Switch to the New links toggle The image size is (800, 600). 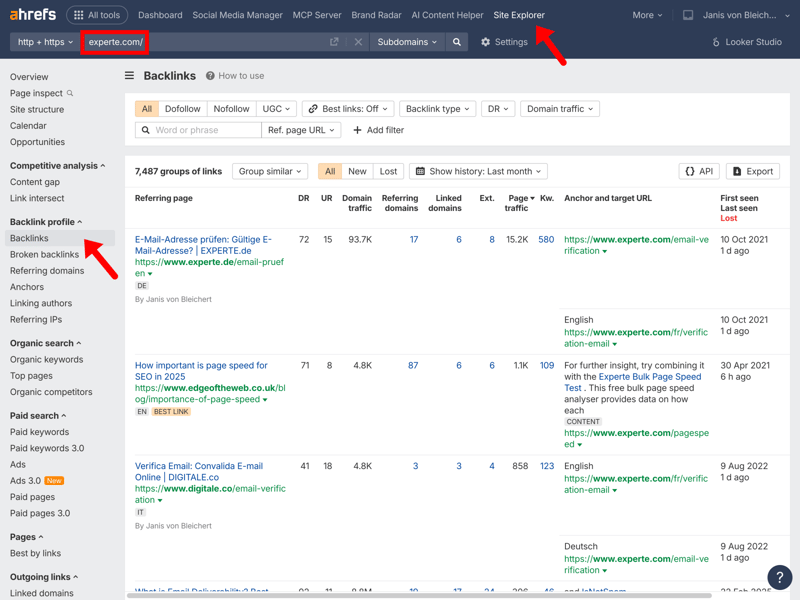pos(357,171)
